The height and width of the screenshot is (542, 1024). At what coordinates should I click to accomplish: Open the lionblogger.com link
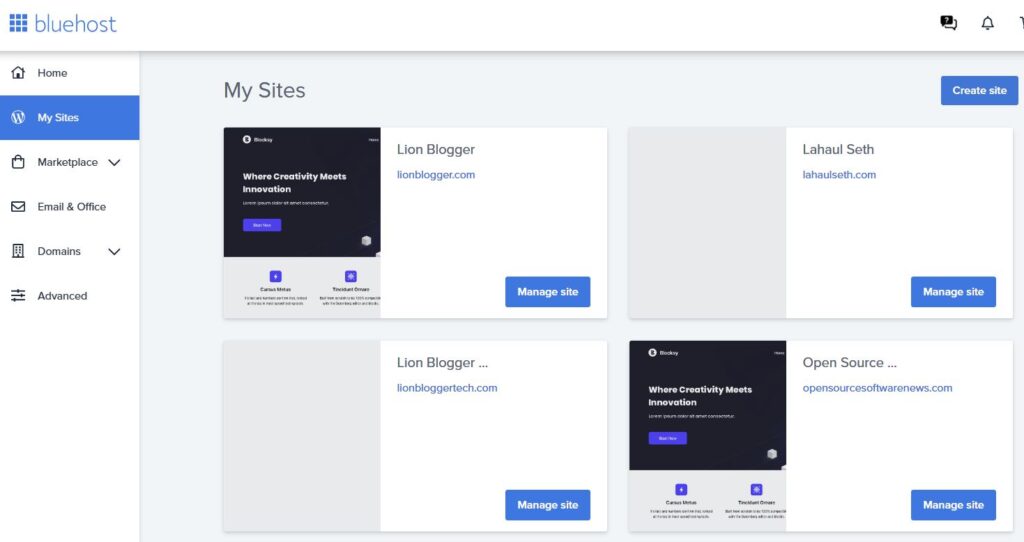click(x=436, y=175)
